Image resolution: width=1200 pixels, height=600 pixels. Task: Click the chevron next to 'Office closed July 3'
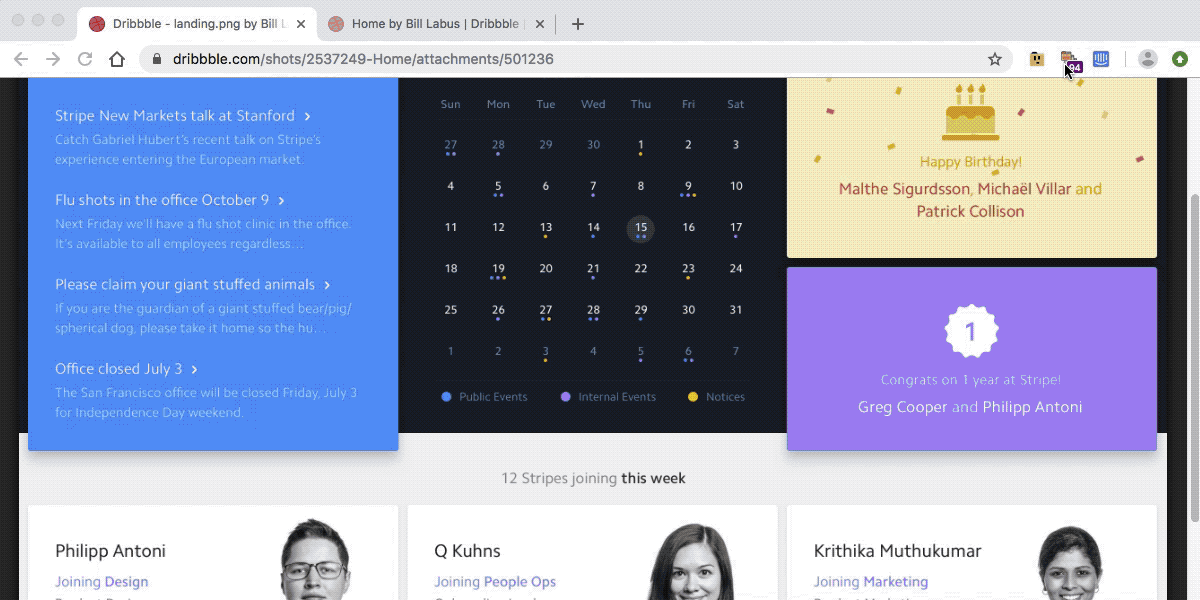(x=194, y=369)
